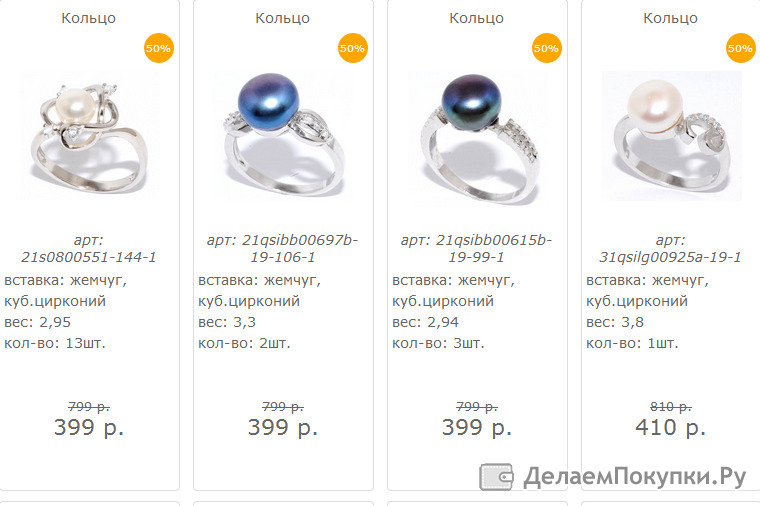Viewport: 760px width, 506px height.
Task: Click the 50% badge on third ring card
Action: (x=546, y=48)
